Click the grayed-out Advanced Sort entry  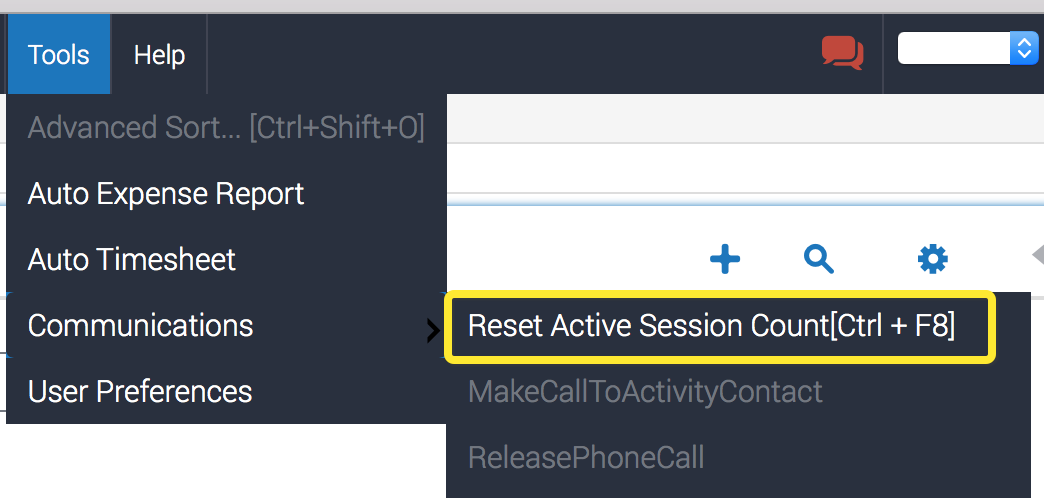(x=226, y=127)
